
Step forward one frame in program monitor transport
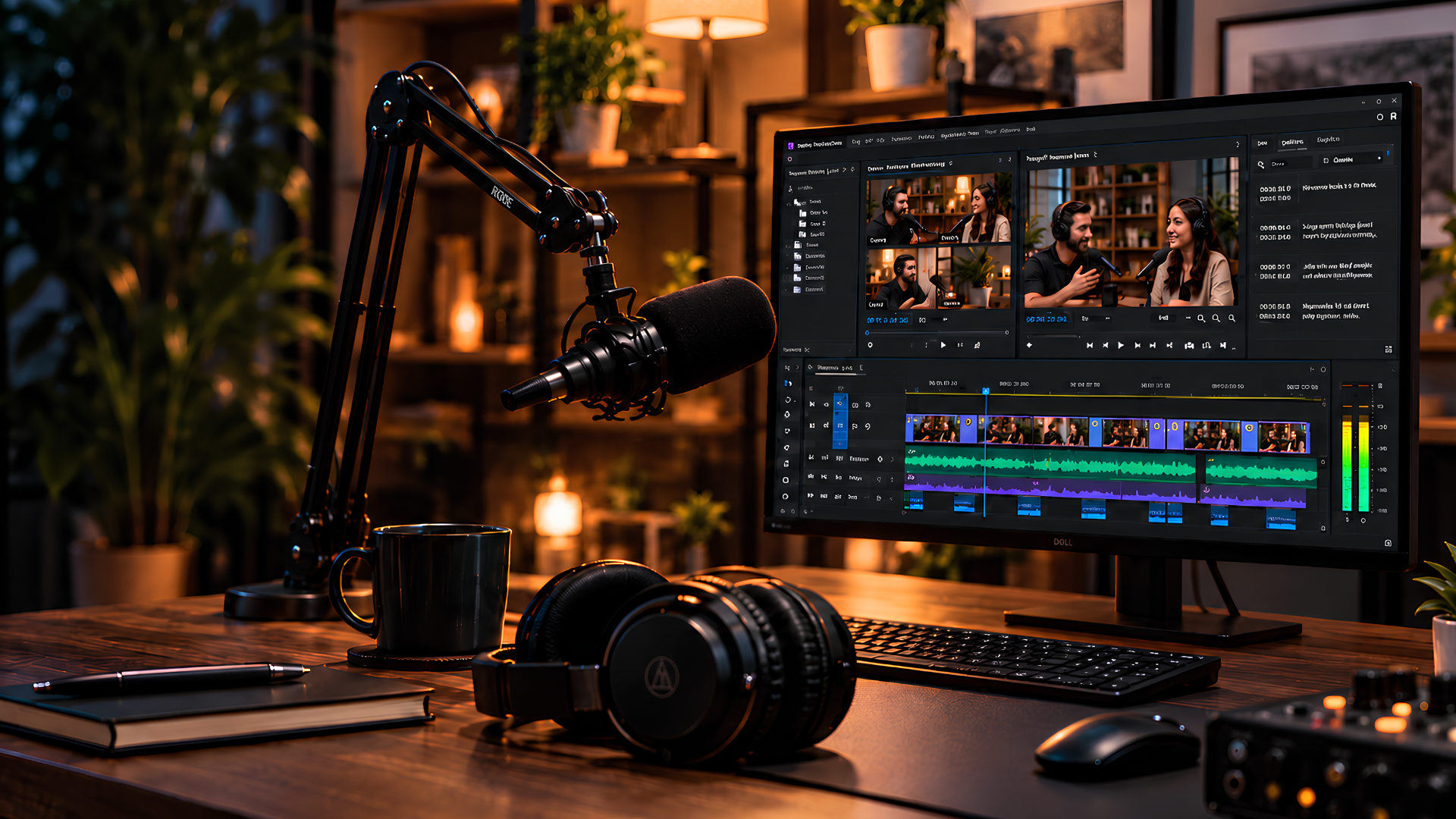click(x=1137, y=345)
